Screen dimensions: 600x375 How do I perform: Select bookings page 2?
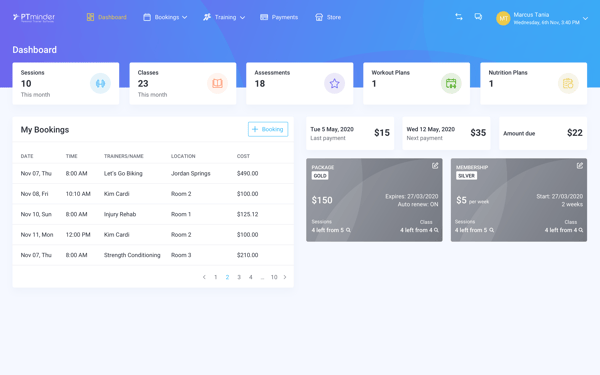tap(227, 277)
